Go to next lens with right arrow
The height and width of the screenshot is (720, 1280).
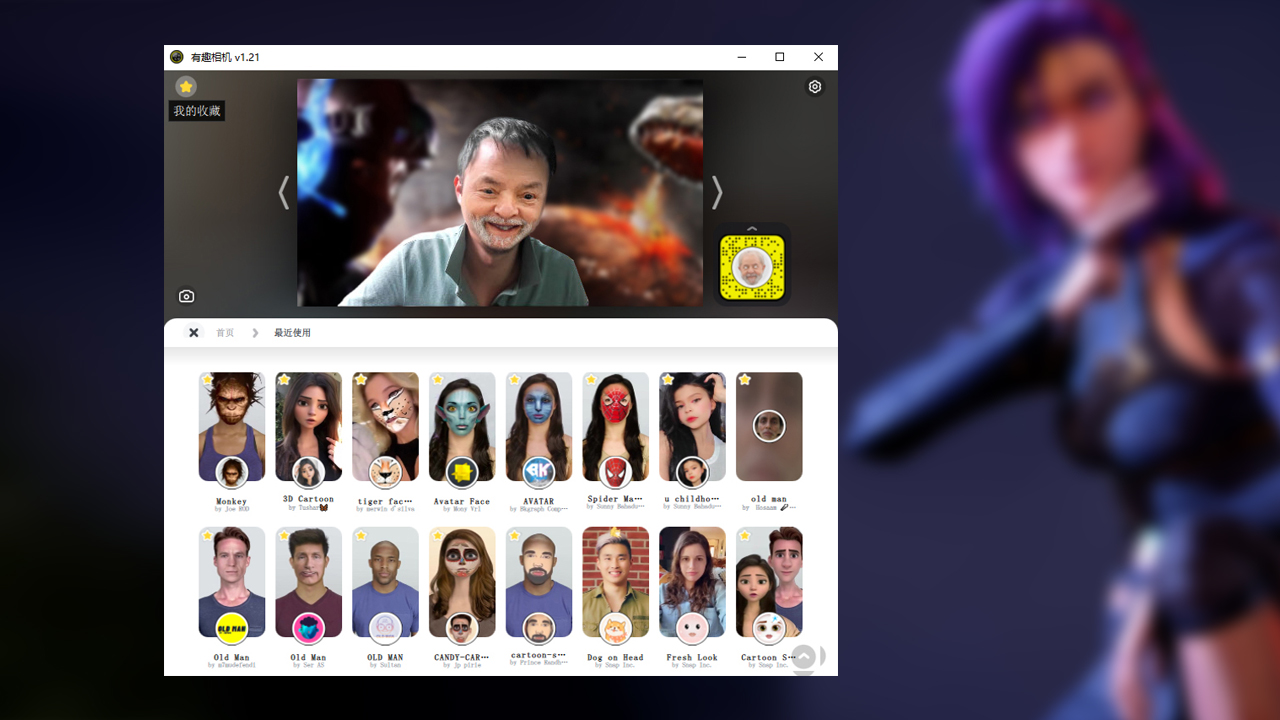716,193
